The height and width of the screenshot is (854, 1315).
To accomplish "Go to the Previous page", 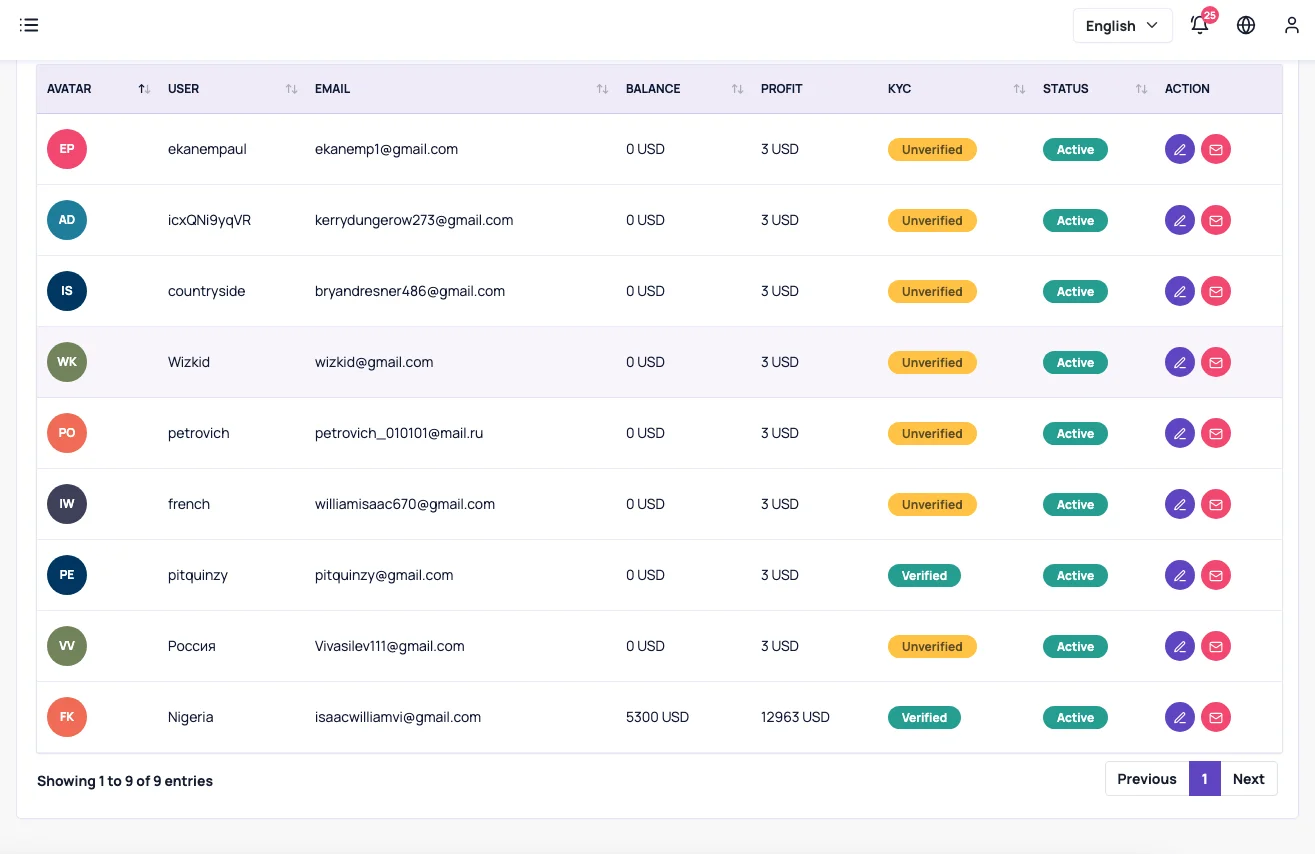I will point(1147,779).
